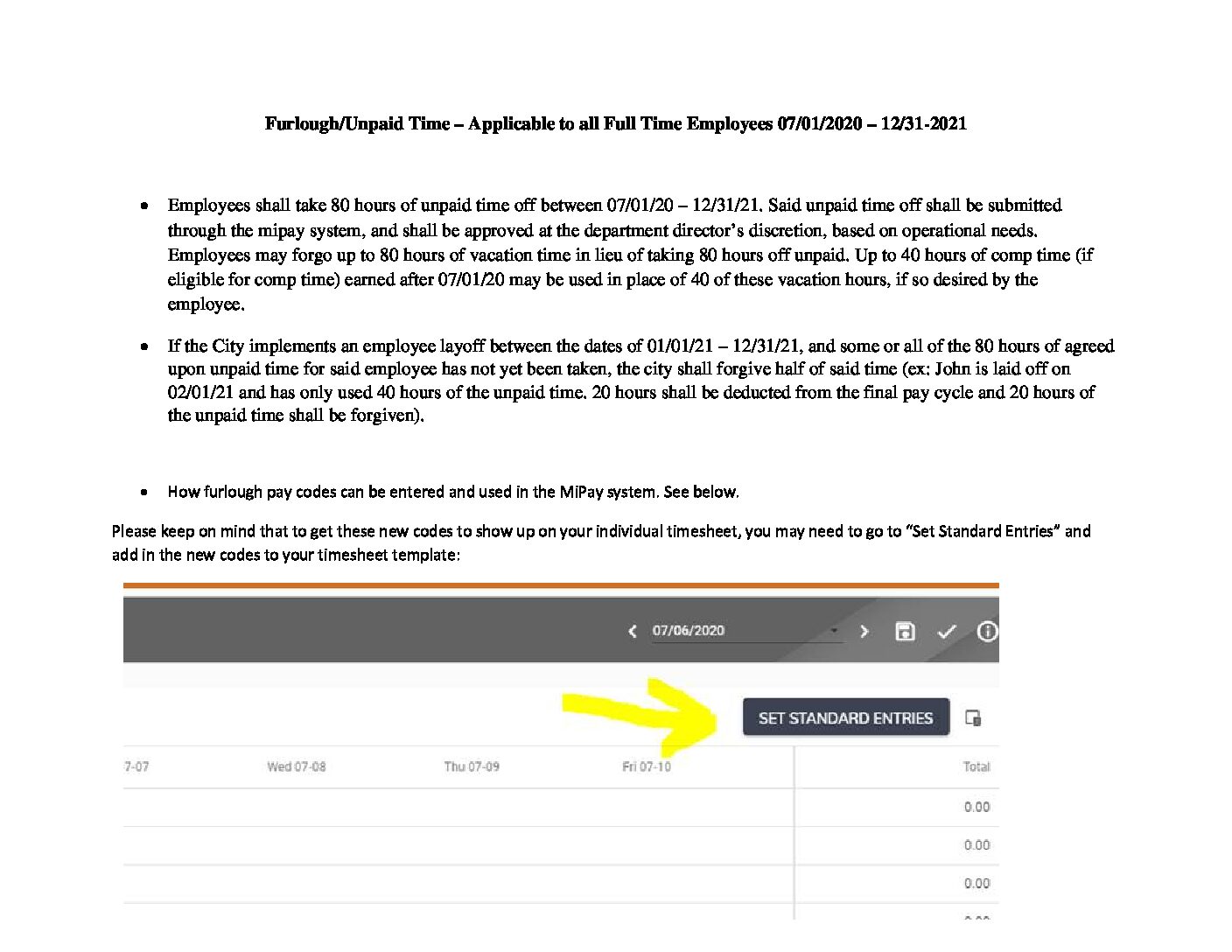1232x952 pixels.
Task: Click the copy icon beside Set Standard Entries
Action: pyautogui.click(x=973, y=717)
